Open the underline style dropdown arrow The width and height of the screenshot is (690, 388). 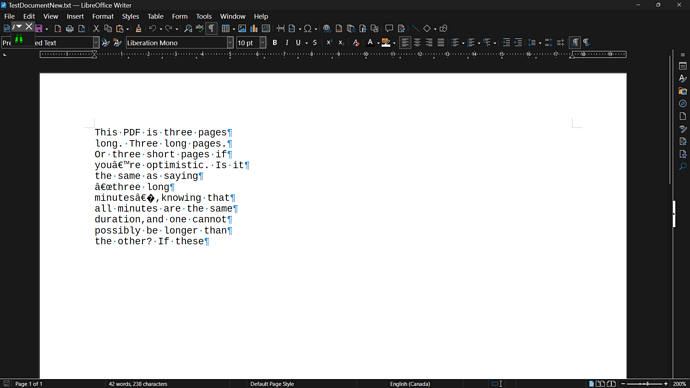(x=306, y=43)
